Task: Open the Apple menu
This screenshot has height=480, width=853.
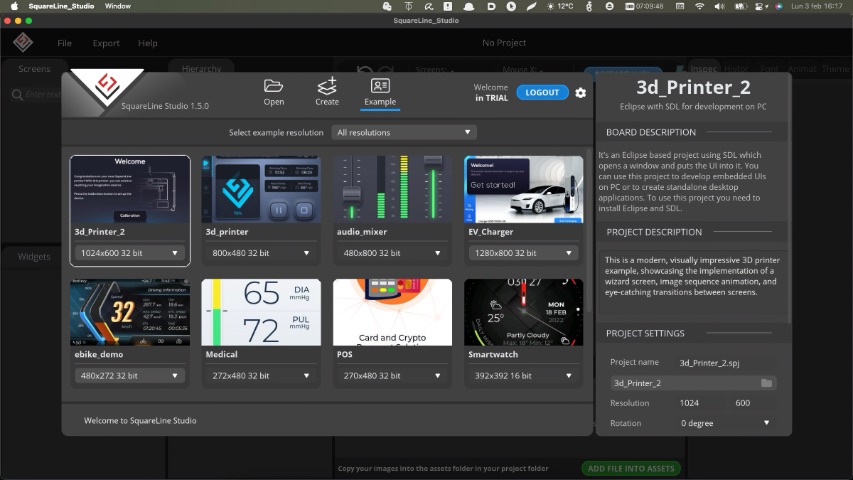Action: point(14,6)
